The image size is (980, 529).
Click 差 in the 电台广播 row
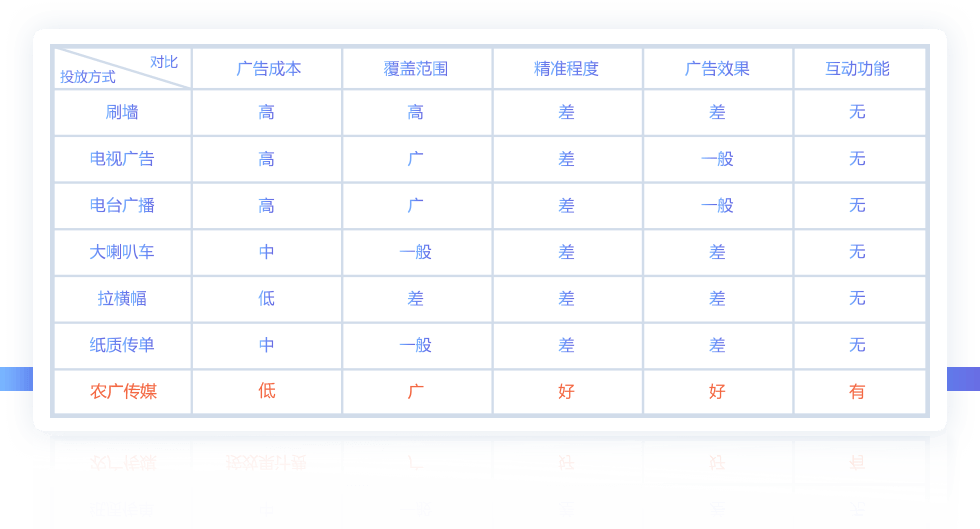point(566,205)
